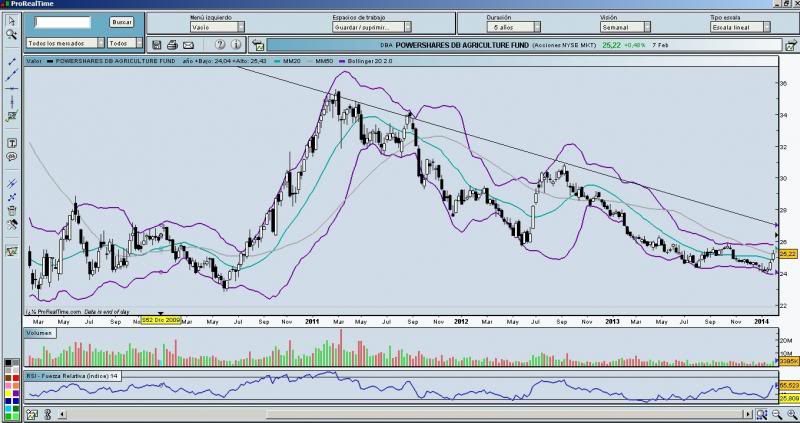
Task: Open the information icon
Action: pos(236,44)
